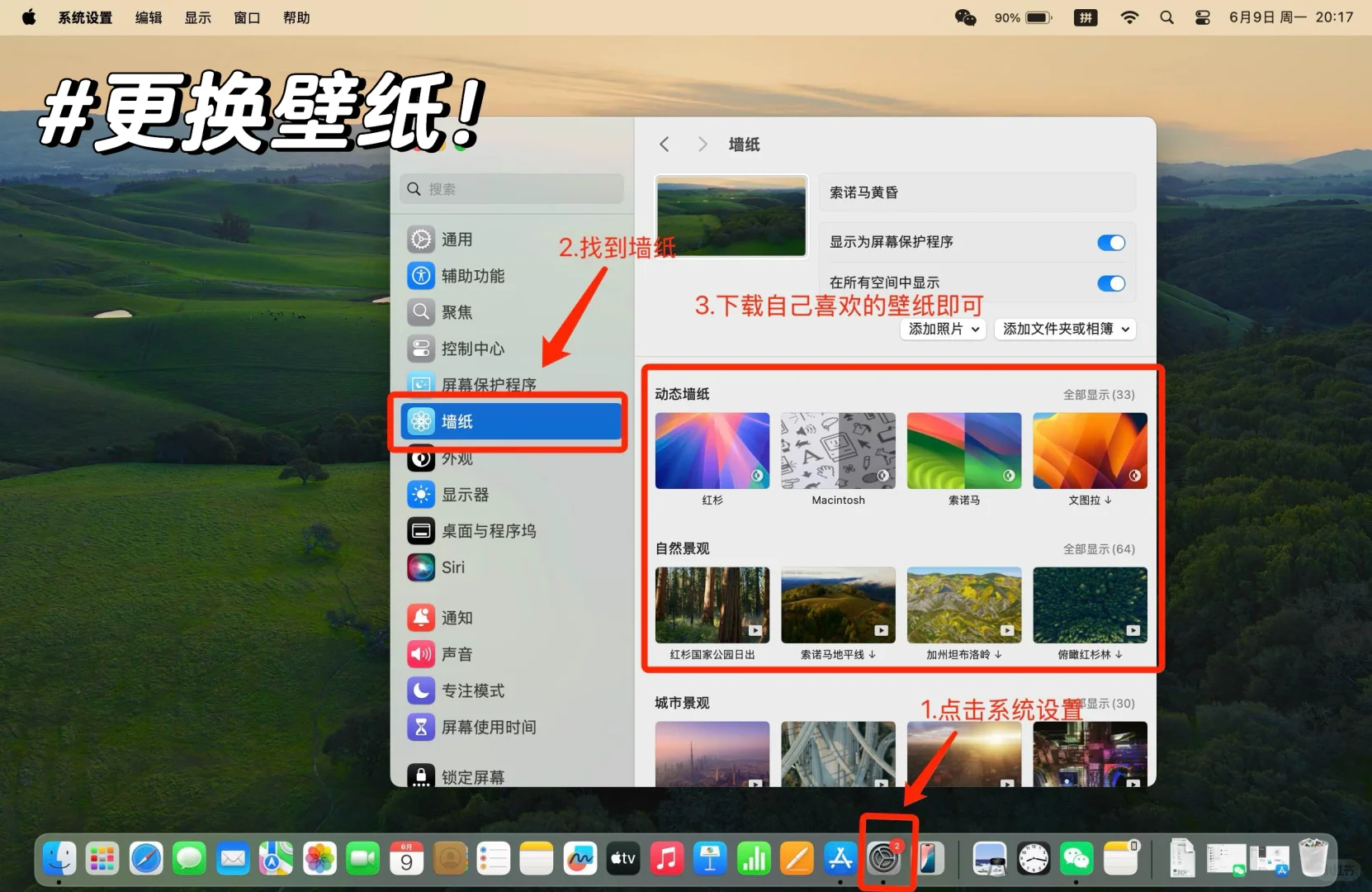The width and height of the screenshot is (1372, 892).
Task: Open the 添加照片 dropdown
Action: coord(941,329)
